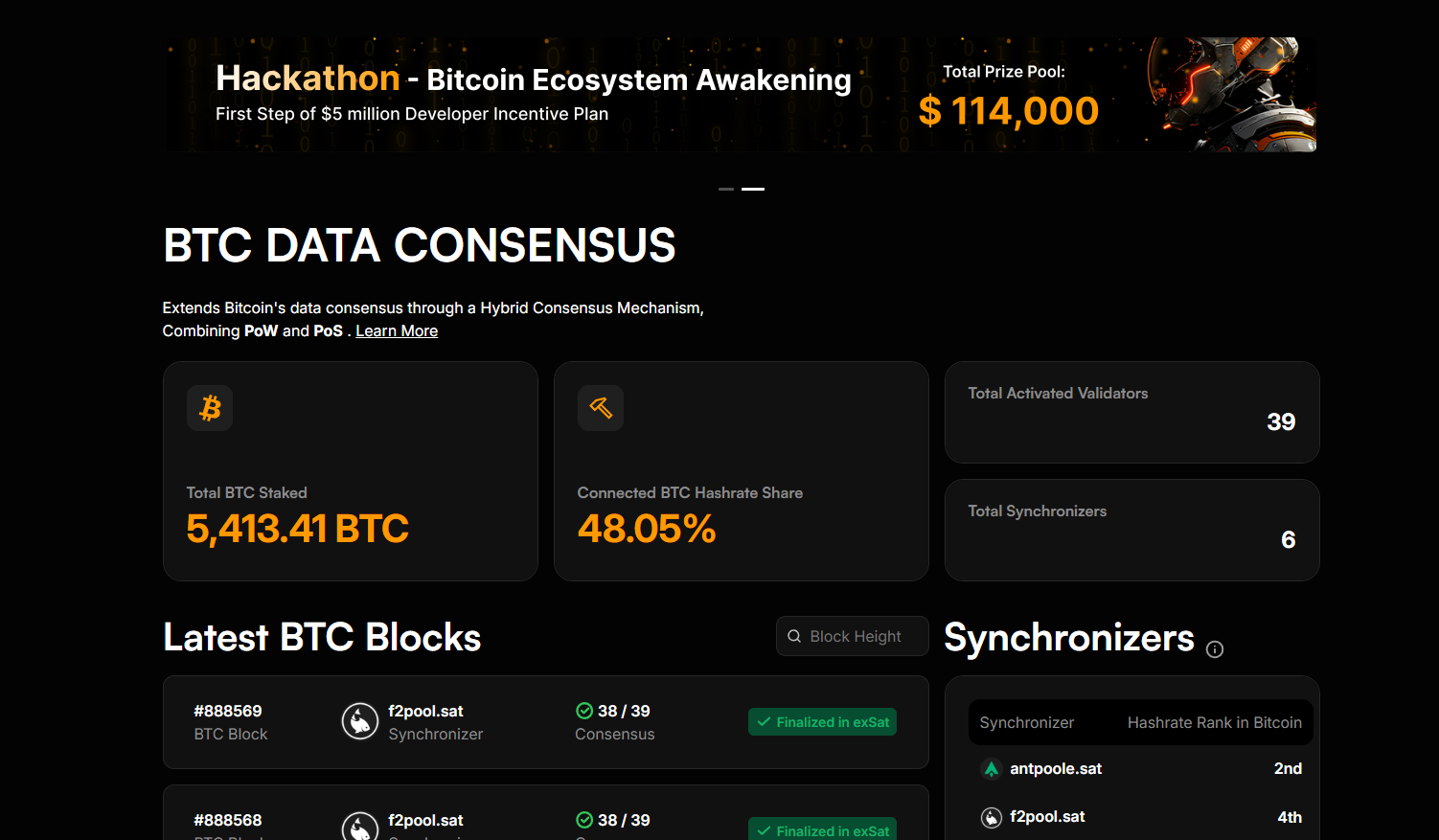The image size is (1439, 840).
Task: Open the Learn More link
Action: 397,331
